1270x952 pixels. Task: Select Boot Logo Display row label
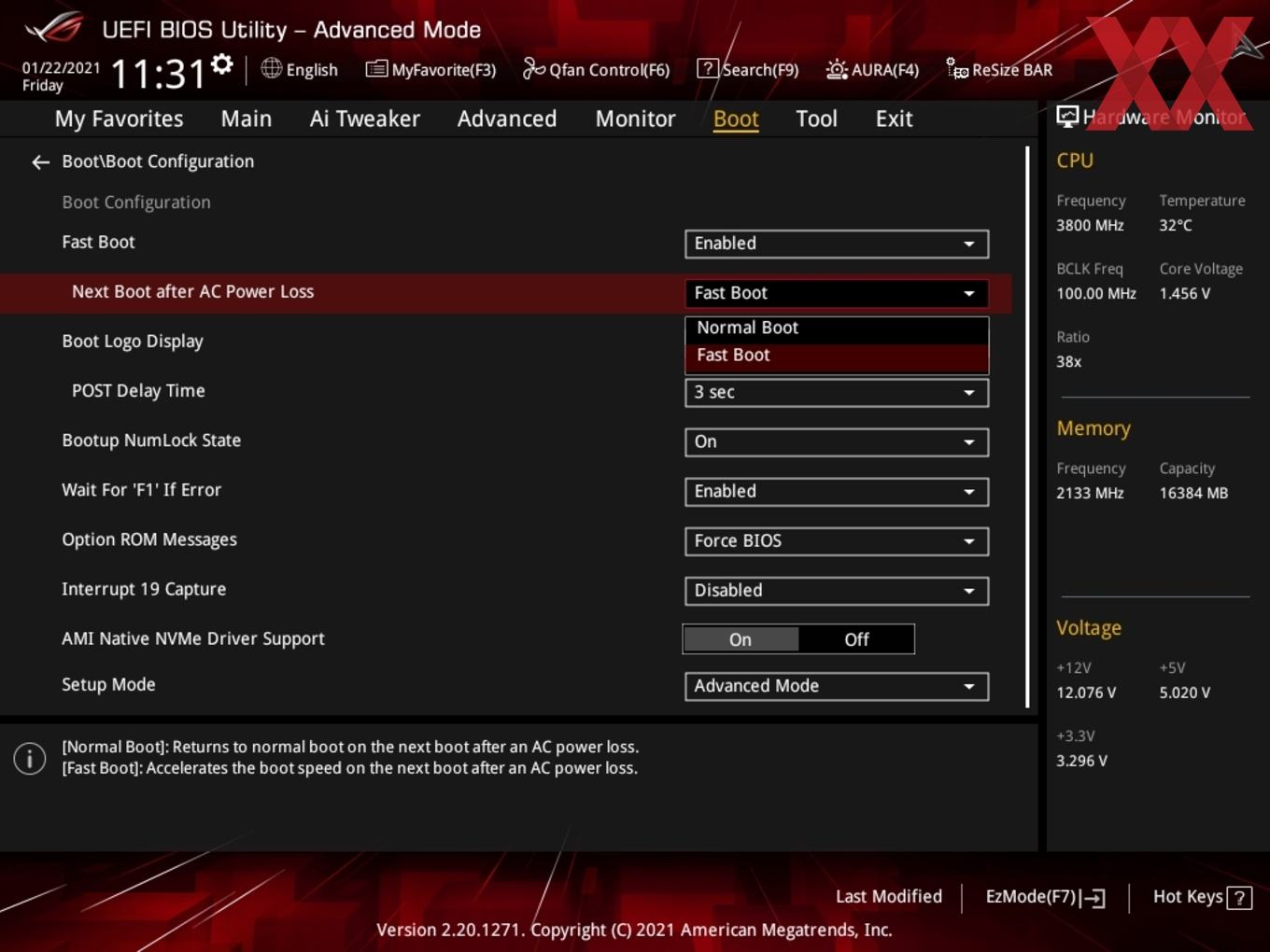133,342
